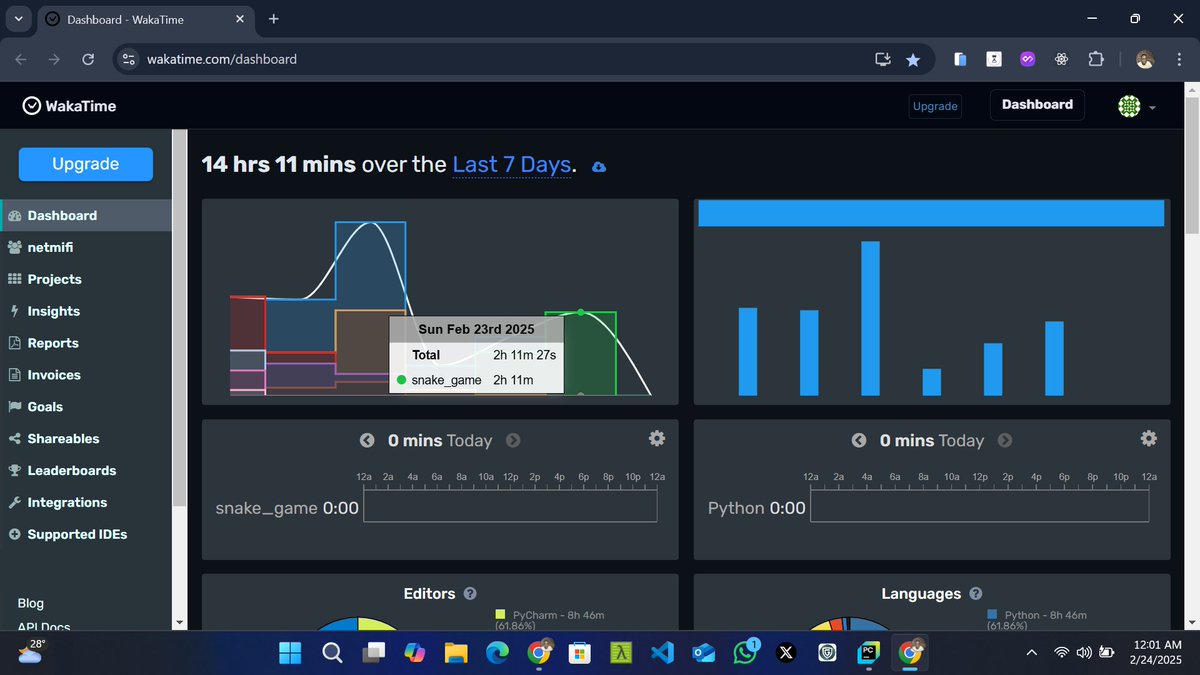
Task: Click the PyCharm legend color swatch
Action: pos(500,615)
